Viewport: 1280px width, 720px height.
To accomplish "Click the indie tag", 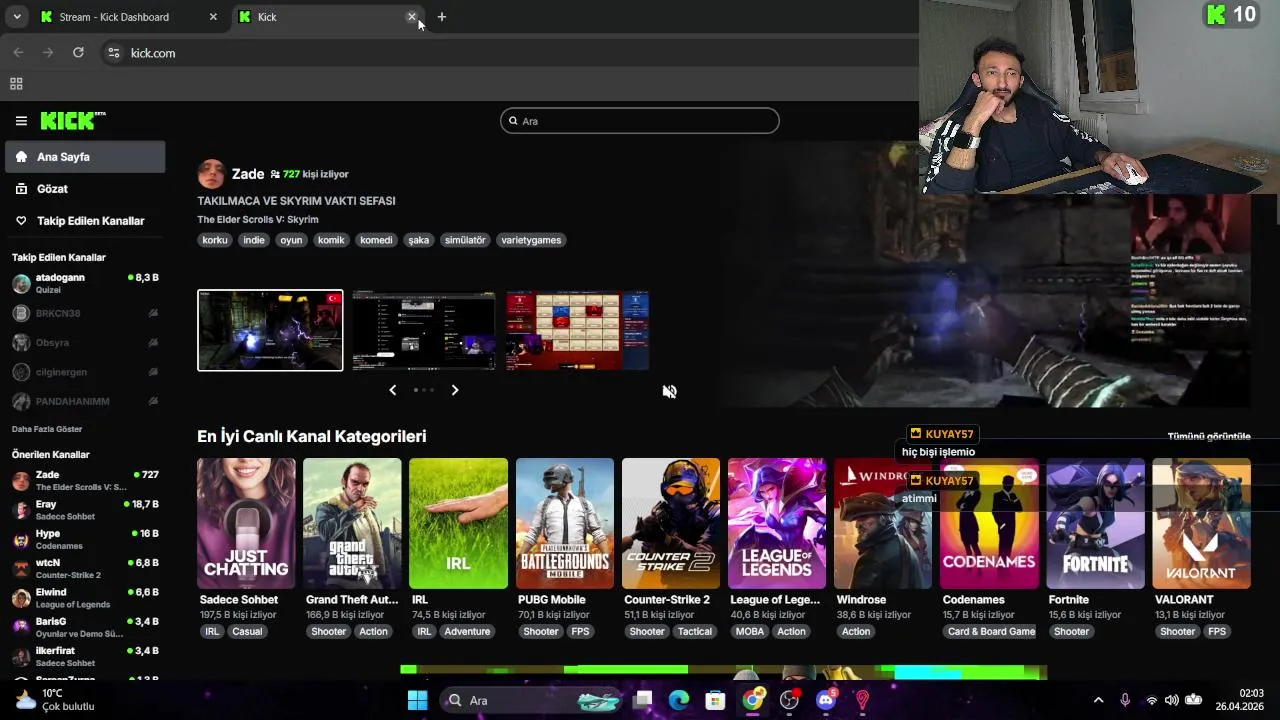I will click(254, 240).
